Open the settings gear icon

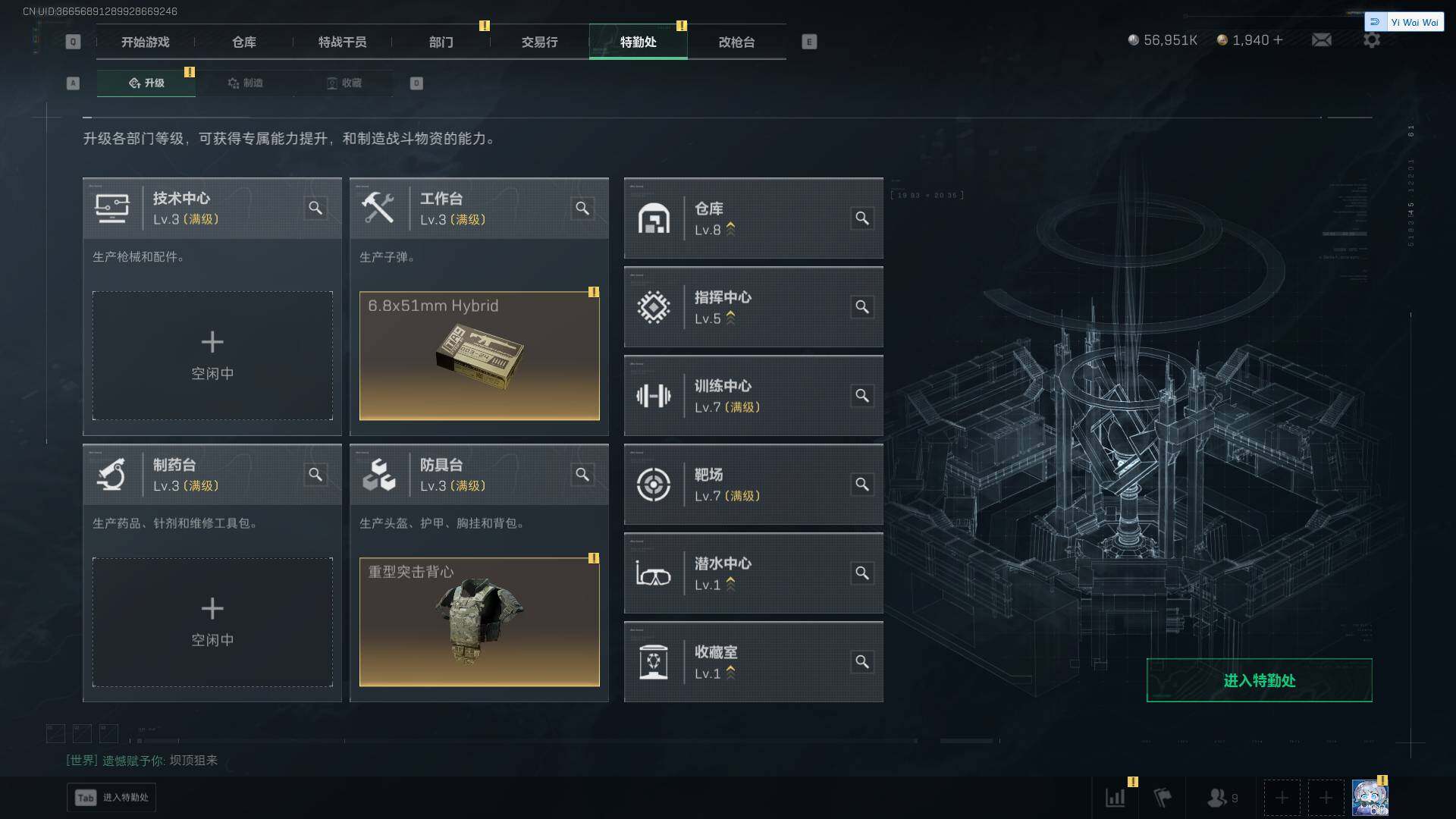coord(1372,39)
